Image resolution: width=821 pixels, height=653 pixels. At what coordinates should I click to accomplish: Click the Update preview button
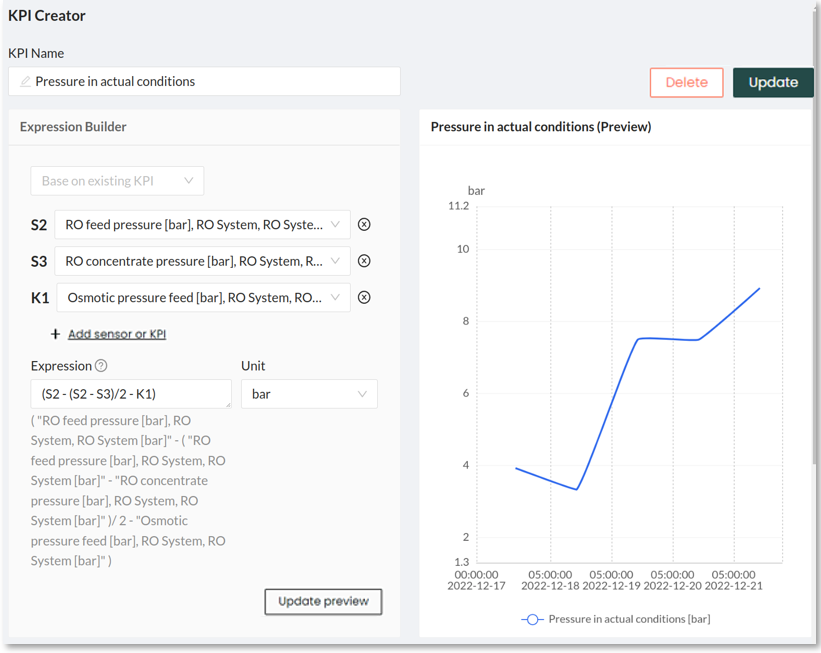coord(323,601)
